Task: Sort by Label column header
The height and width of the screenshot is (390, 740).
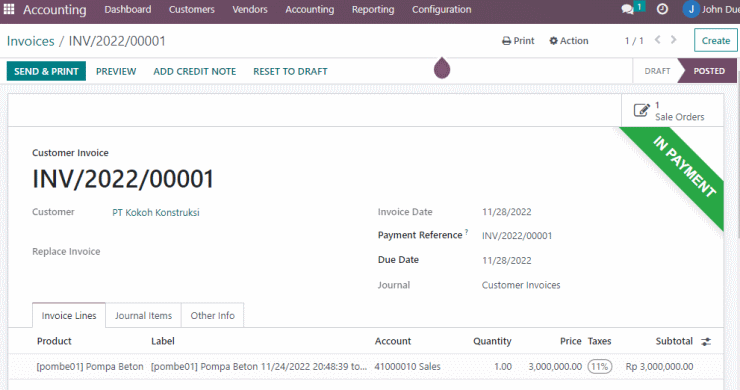Action: [163, 341]
